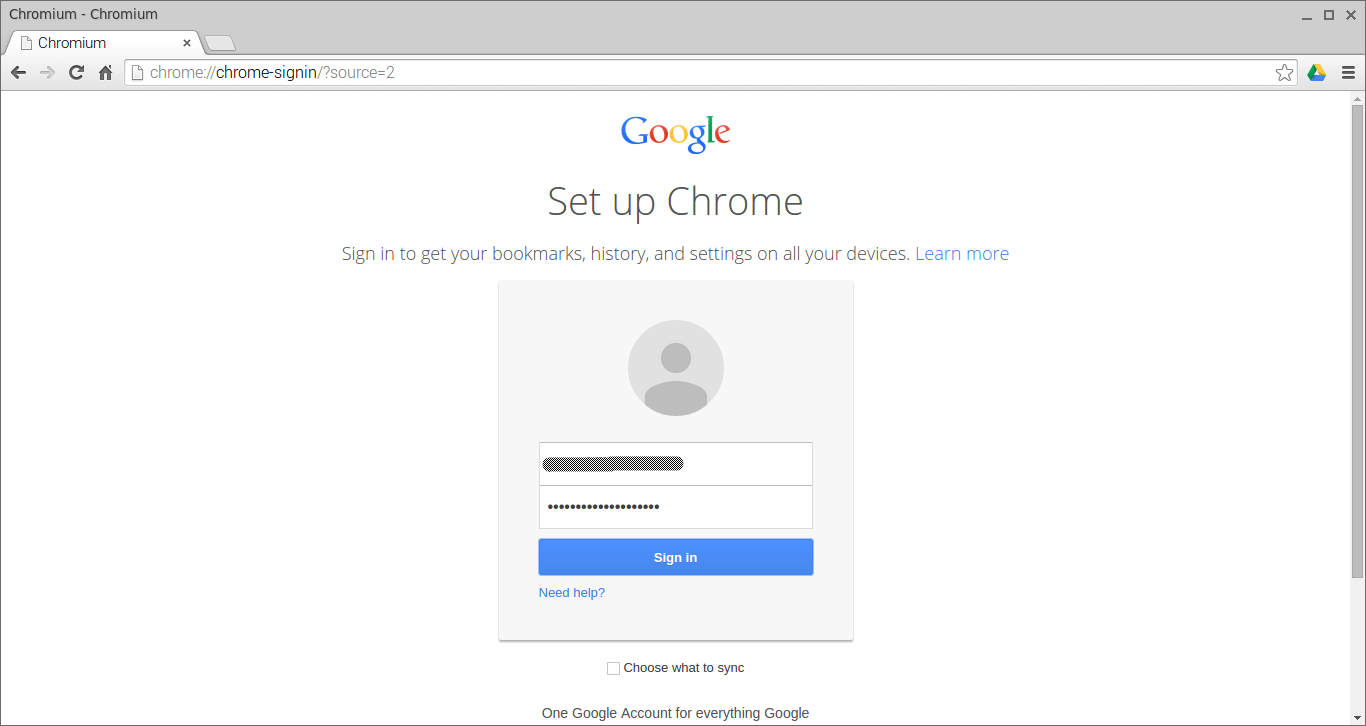Click the 'Set up Chrome' heading
Image resolution: width=1366 pixels, height=726 pixels.
(676, 202)
